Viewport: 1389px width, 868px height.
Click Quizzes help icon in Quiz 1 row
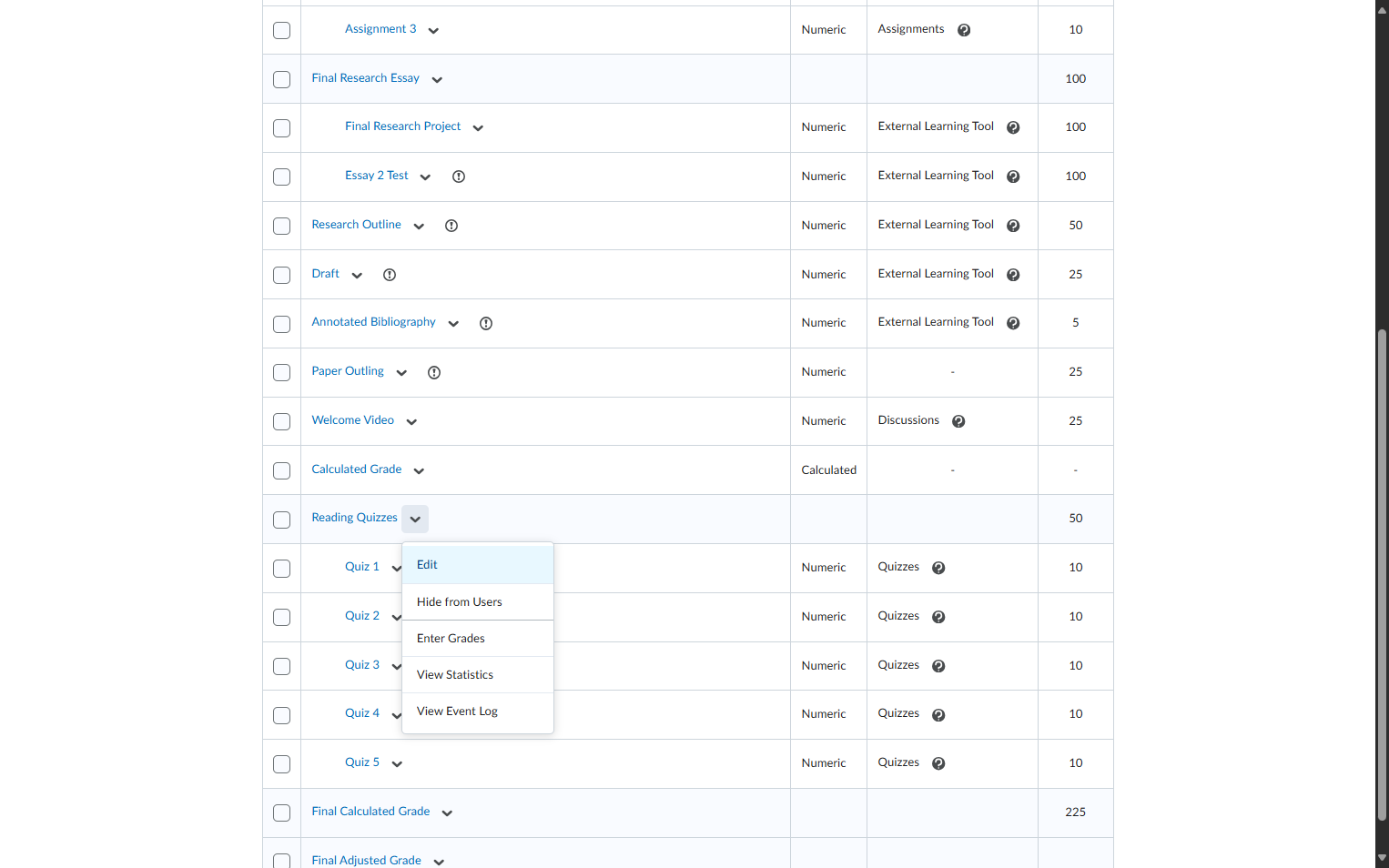coord(938,568)
